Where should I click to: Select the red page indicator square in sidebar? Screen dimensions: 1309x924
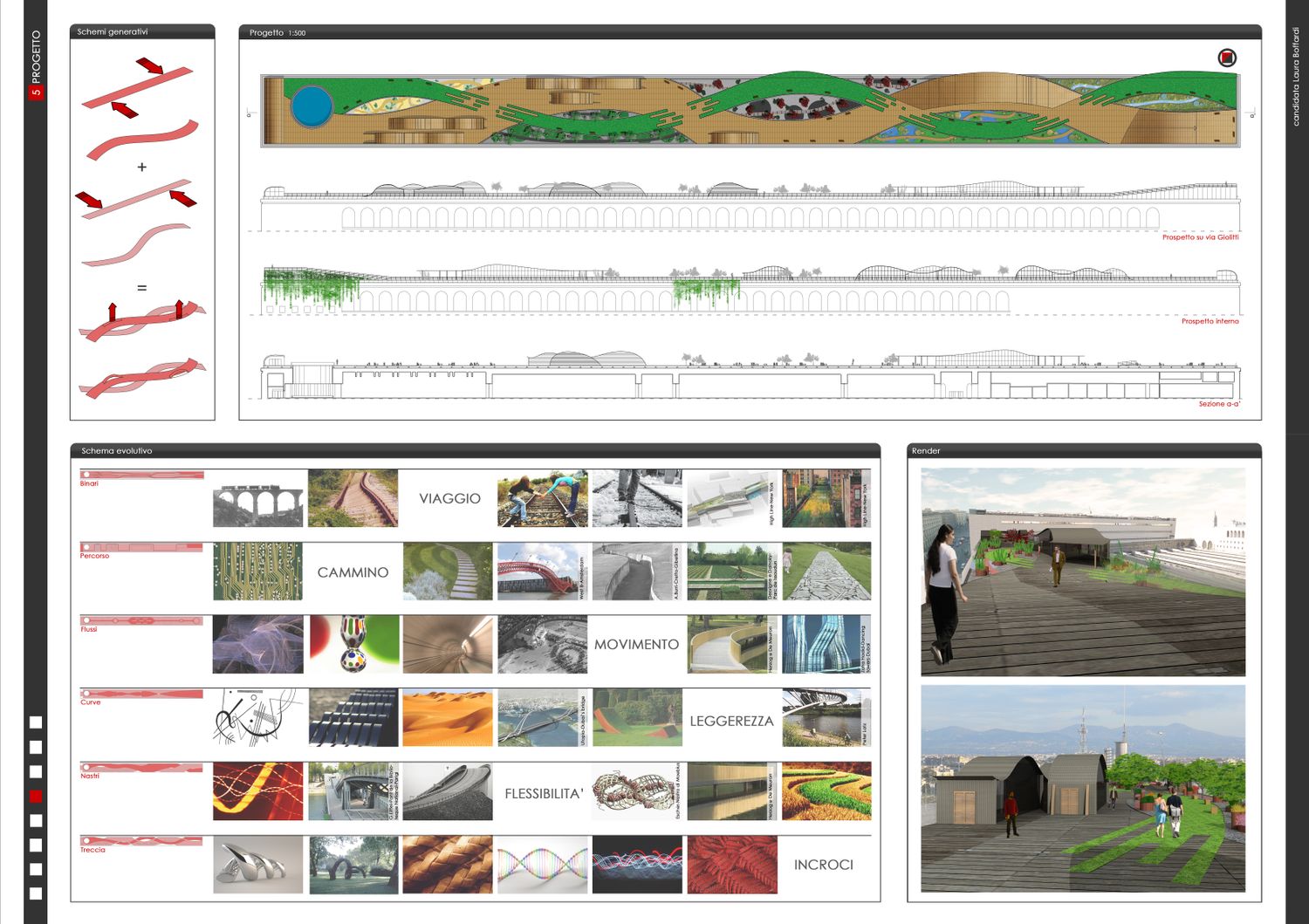click(36, 796)
